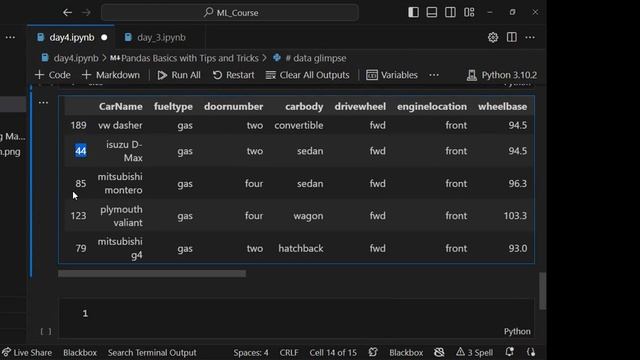Click the unsaved dot on the day4.ipynb tab

[104, 38]
